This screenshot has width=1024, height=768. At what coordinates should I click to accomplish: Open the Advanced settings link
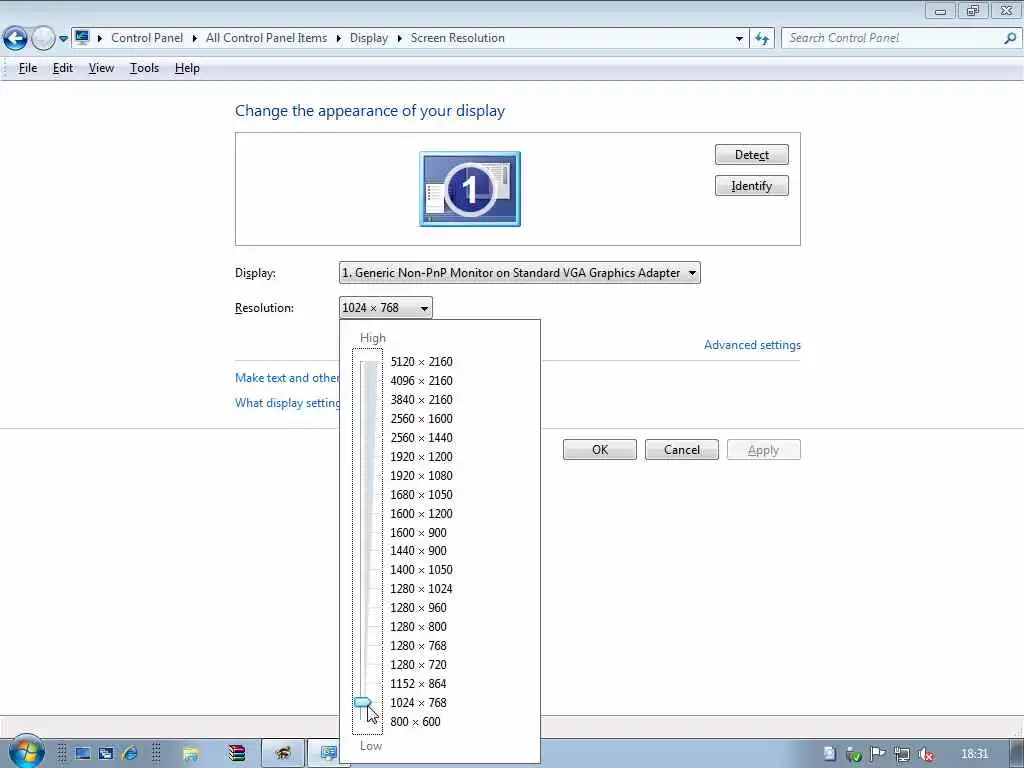[752, 345]
